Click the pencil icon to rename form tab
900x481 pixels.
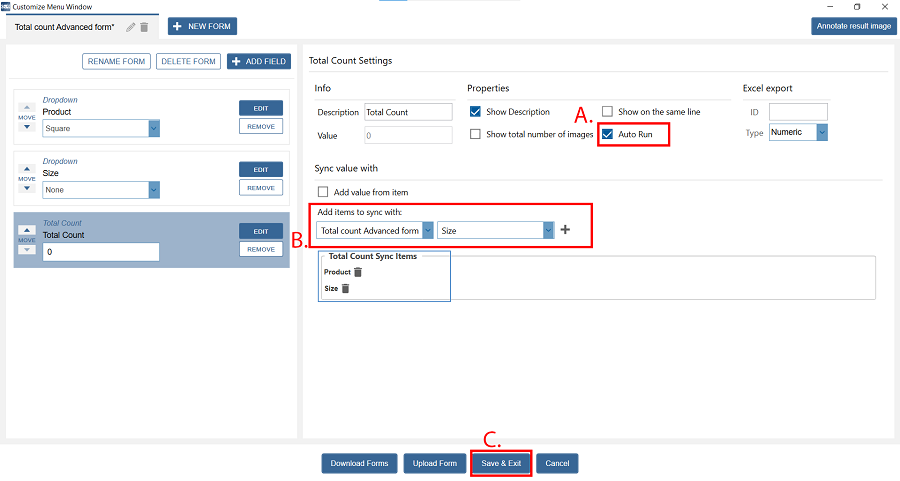pos(130,27)
